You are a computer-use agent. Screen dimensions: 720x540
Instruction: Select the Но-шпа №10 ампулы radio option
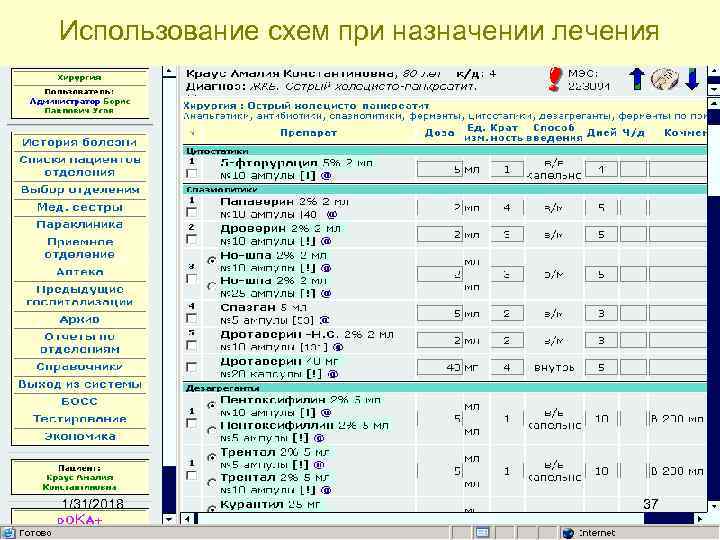point(211,260)
